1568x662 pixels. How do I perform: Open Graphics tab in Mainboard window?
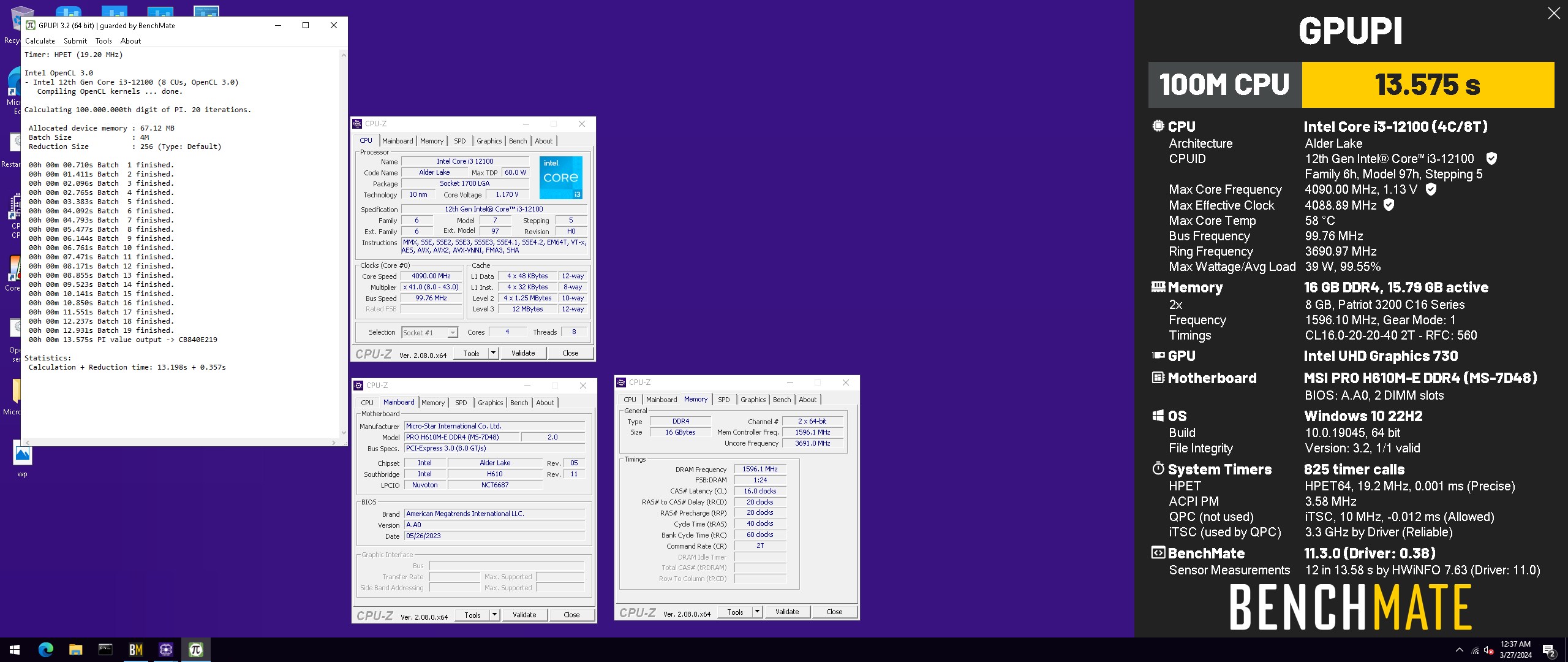click(491, 403)
